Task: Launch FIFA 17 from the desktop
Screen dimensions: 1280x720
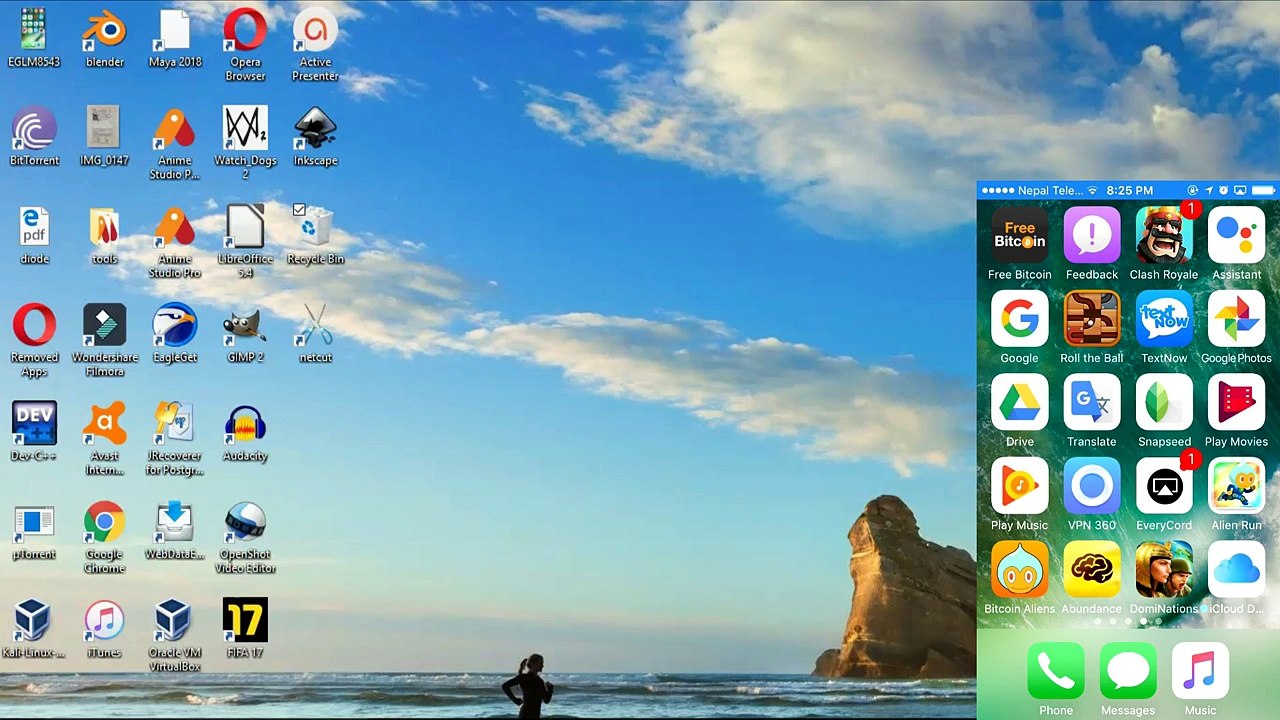Action: (x=245, y=621)
